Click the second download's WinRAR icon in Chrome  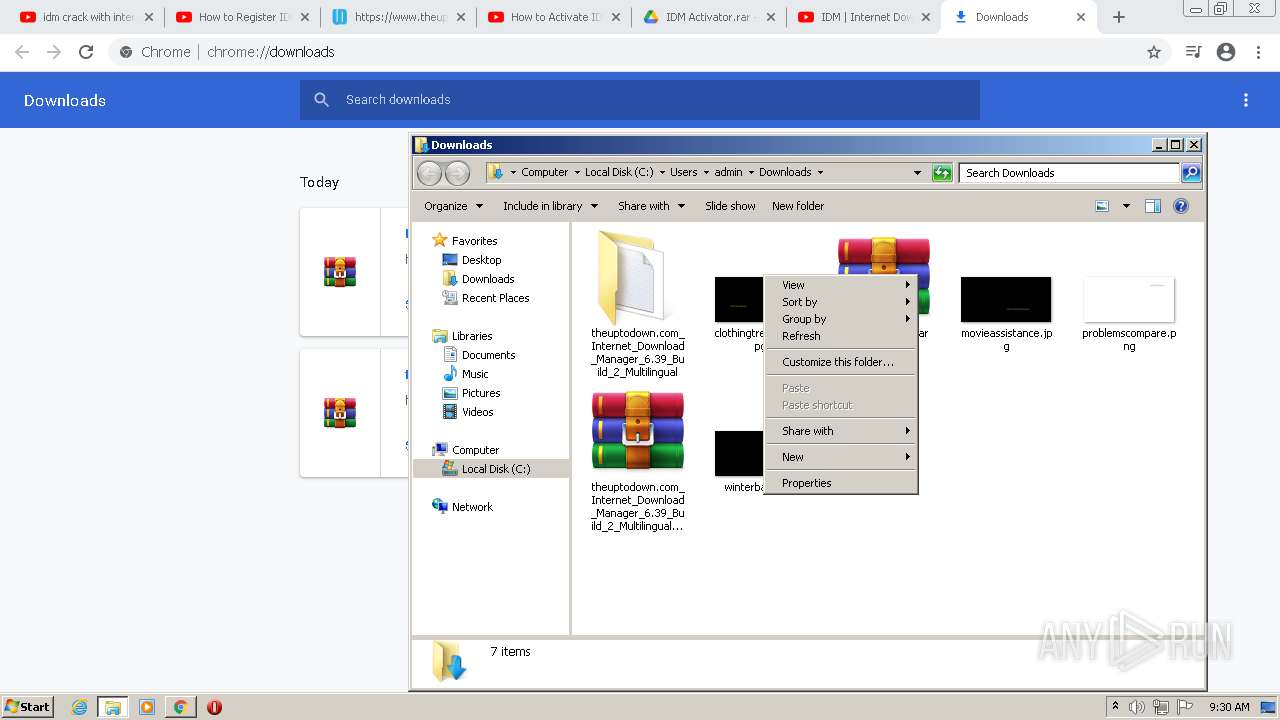click(x=340, y=413)
